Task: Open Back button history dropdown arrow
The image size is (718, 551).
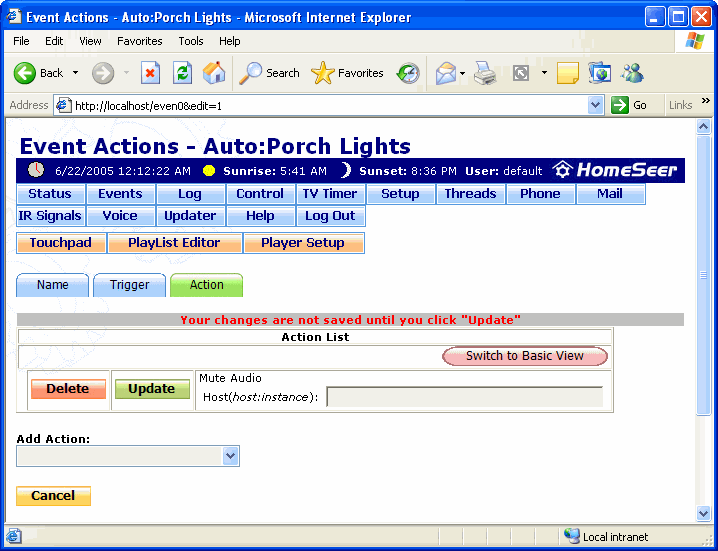Action: [76, 73]
